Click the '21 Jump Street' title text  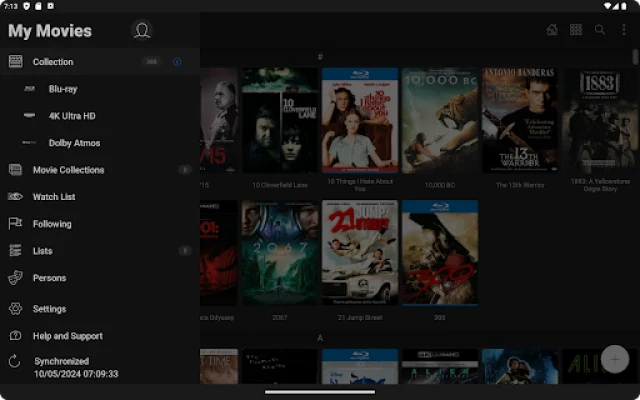click(x=360, y=317)
